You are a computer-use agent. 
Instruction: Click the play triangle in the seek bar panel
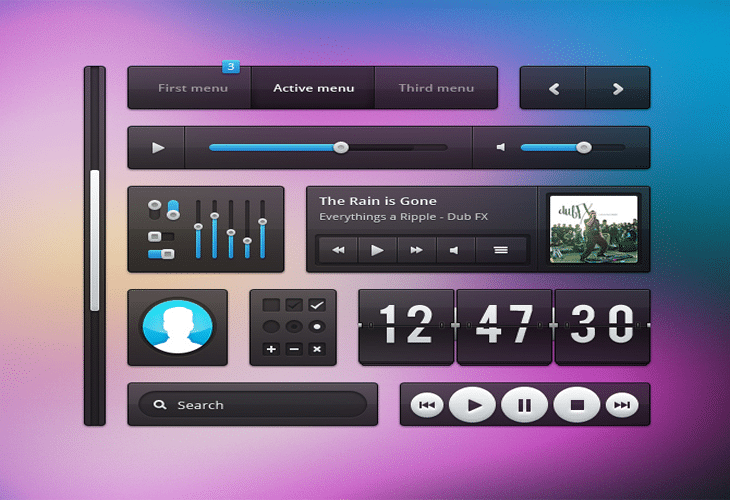[158, 148]
